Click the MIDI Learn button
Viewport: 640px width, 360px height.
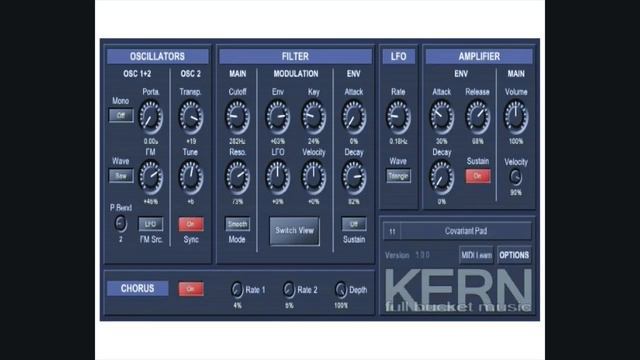pos(476,256)
